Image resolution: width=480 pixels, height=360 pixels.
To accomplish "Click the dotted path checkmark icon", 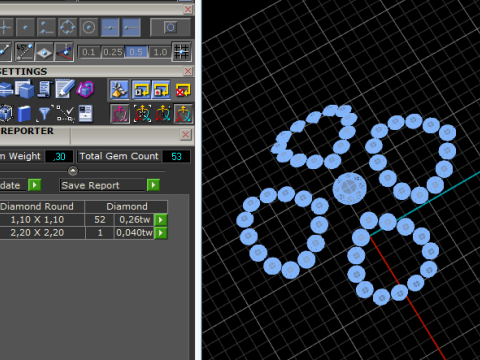I will point(65,114).
